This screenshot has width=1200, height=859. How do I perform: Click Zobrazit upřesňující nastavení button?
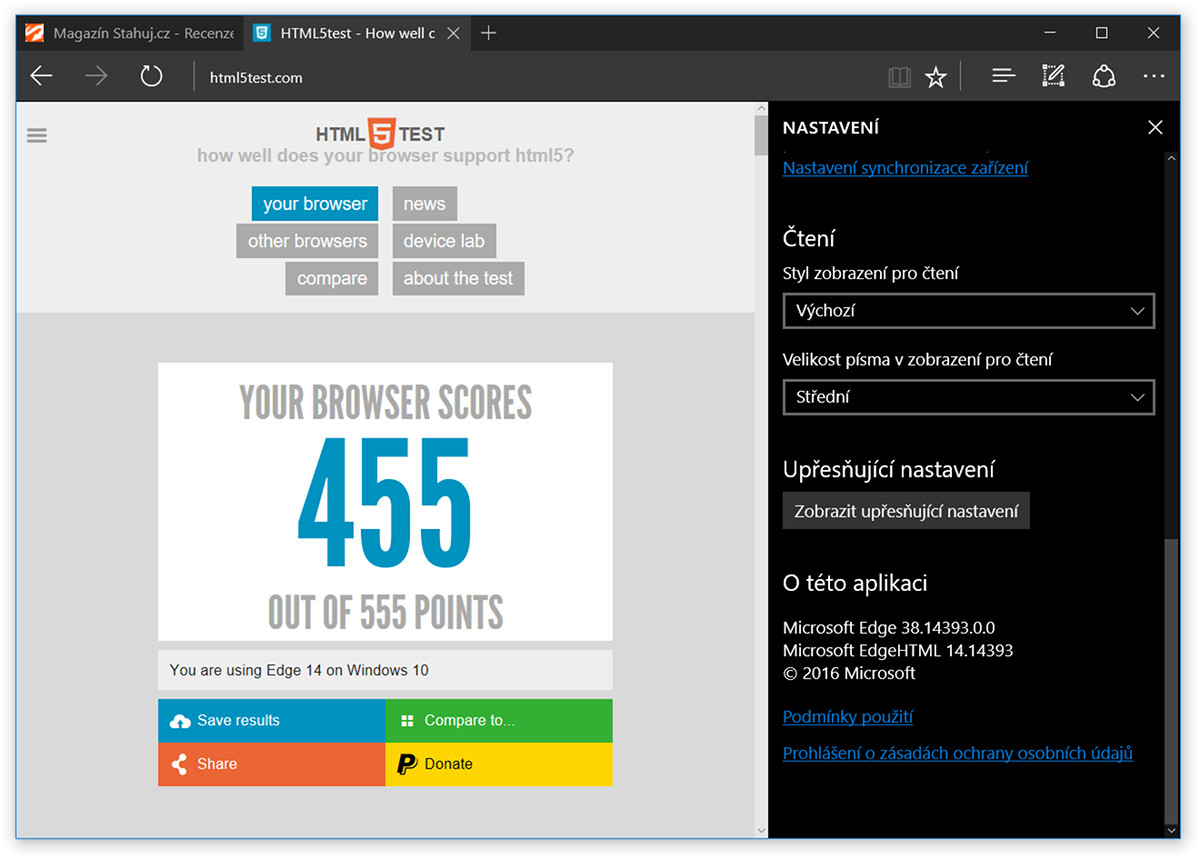[906, 511]
